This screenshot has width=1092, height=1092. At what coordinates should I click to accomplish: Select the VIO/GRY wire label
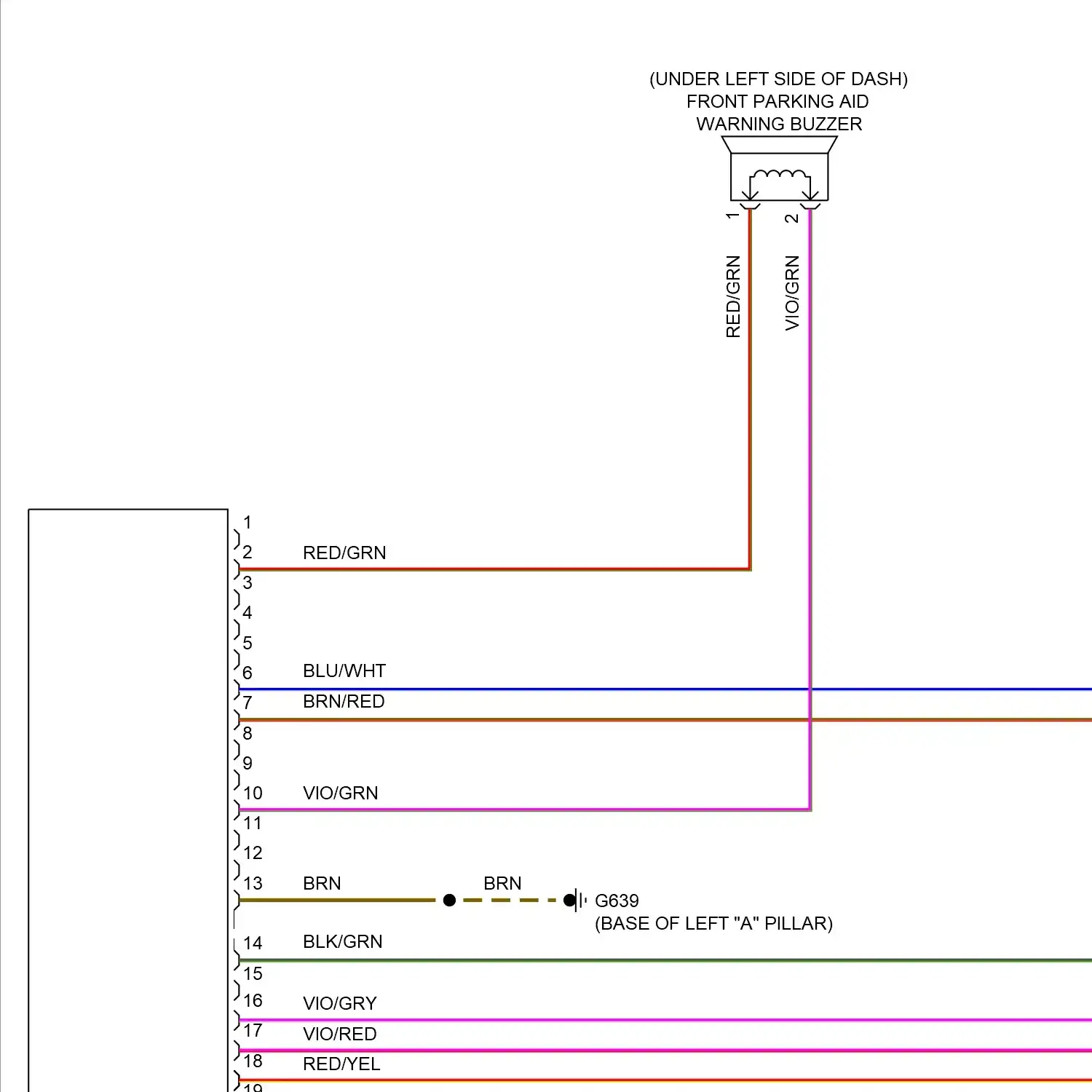340,1003
